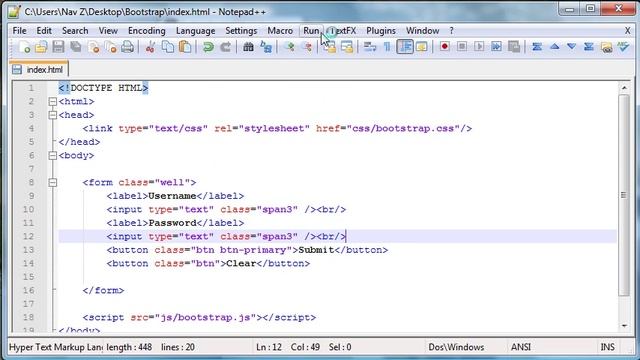Open the ? help menu
Image resolution: width=640 pixels, height=360 pixels.
click(x=451, y=31)
